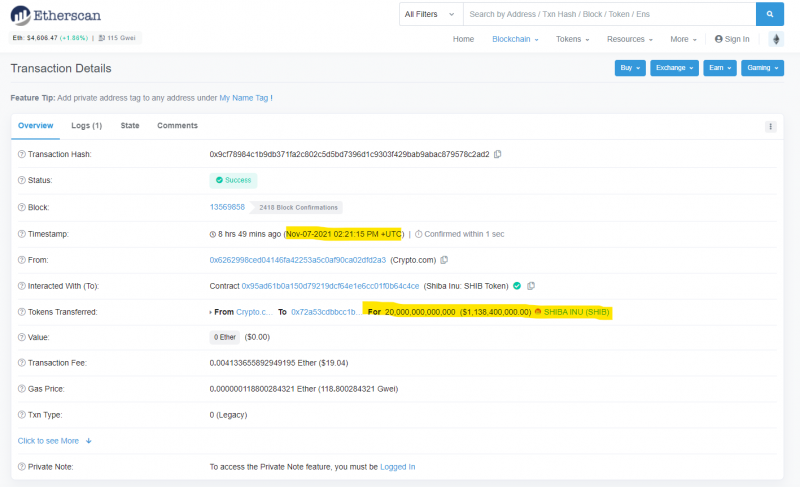Viewport: 800px width, 487px height.
Task: Click the help icon beside Gas Price
Action: click(22, 388)
